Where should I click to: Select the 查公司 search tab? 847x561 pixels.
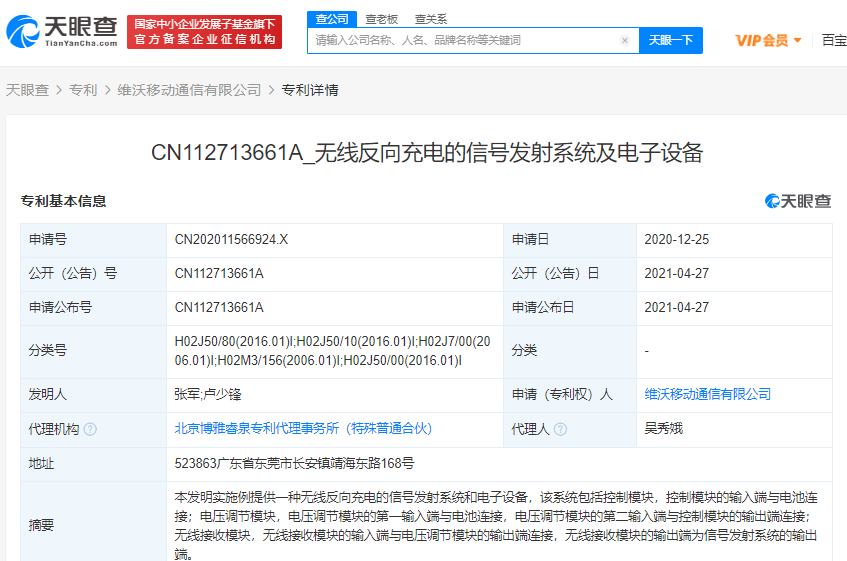[x=332, y=19]
